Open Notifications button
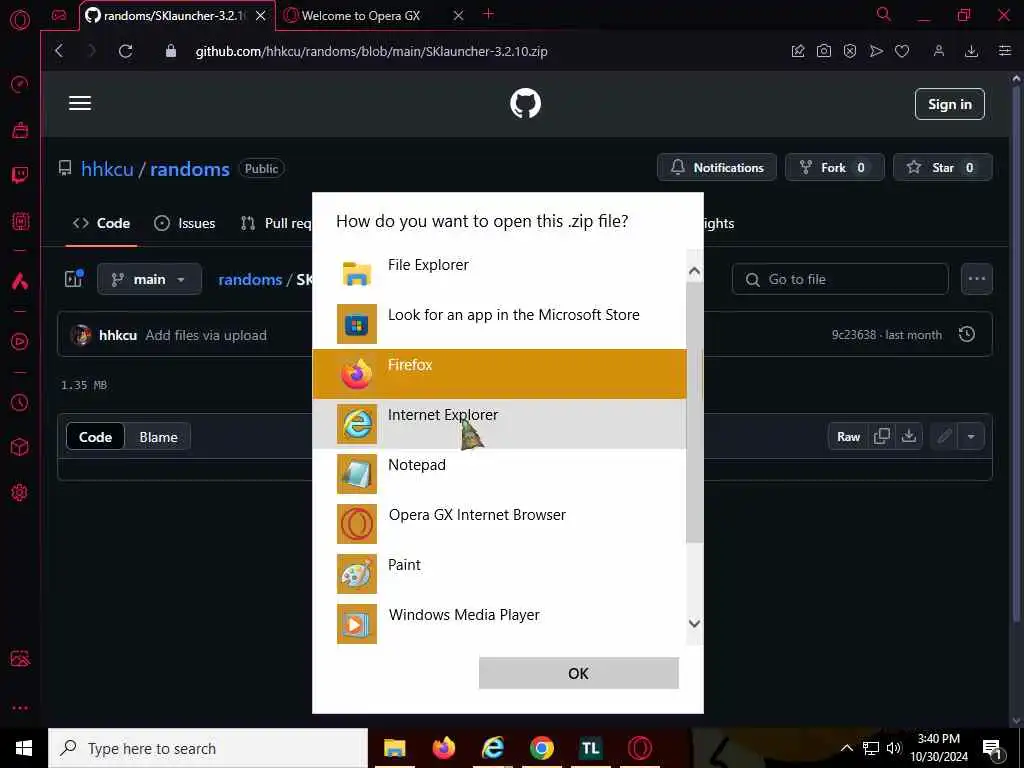 [717, 167]
